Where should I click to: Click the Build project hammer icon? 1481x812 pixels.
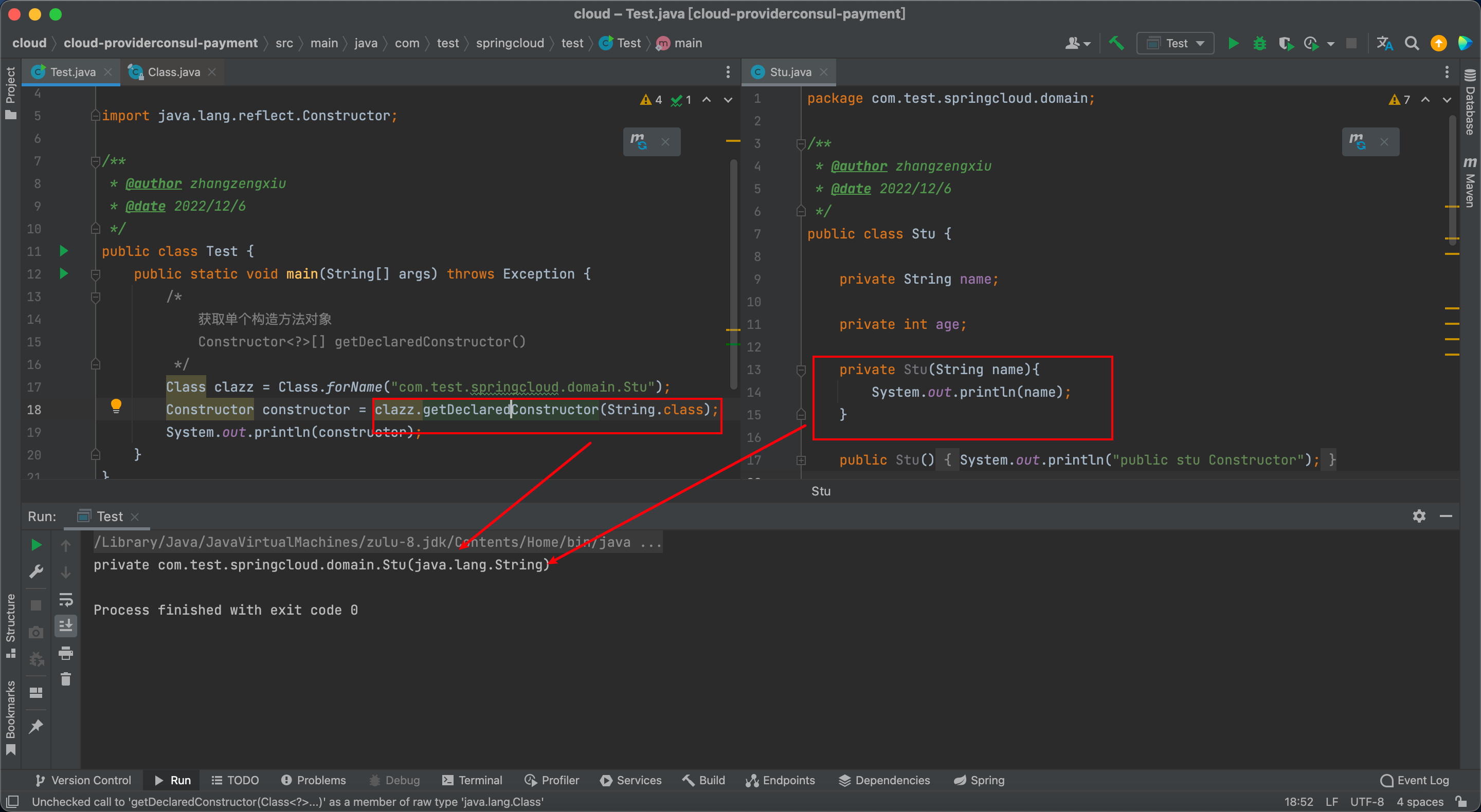click(x=1116, y=43)
